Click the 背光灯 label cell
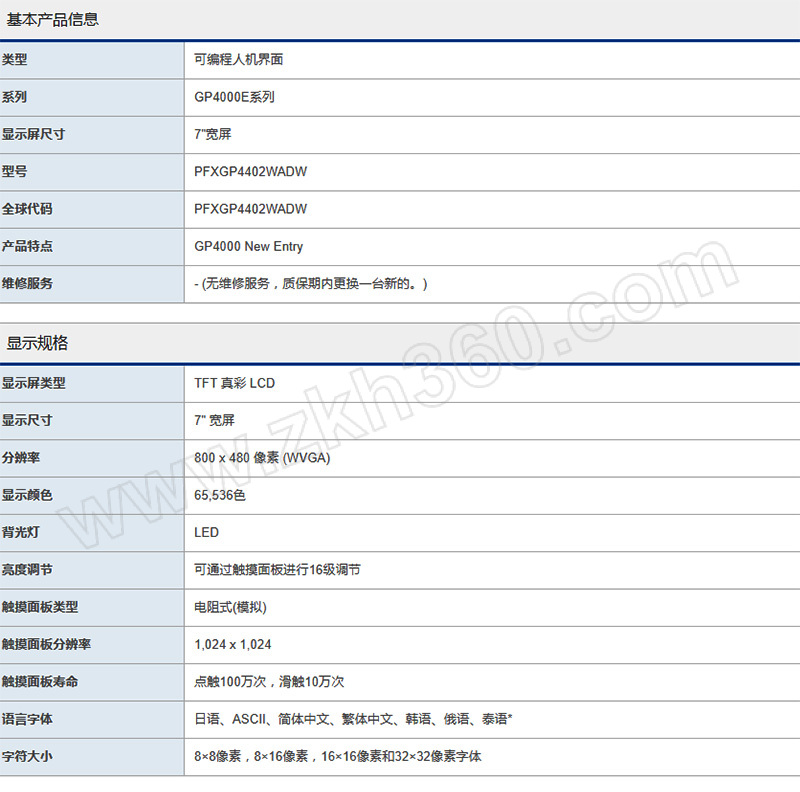Image resolution: width=800 pixels, height=792 pixels. click(x=92, y=532)
